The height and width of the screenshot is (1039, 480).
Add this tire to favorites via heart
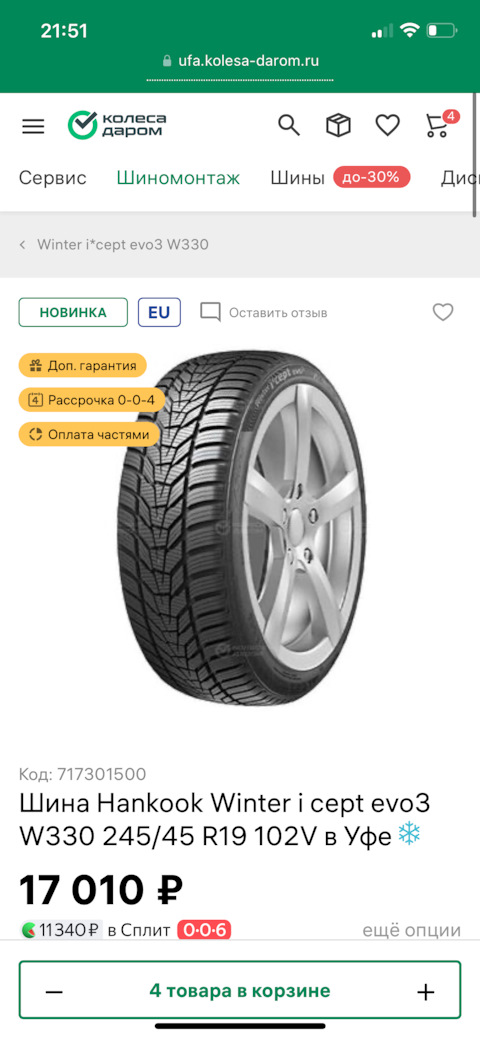443,312
